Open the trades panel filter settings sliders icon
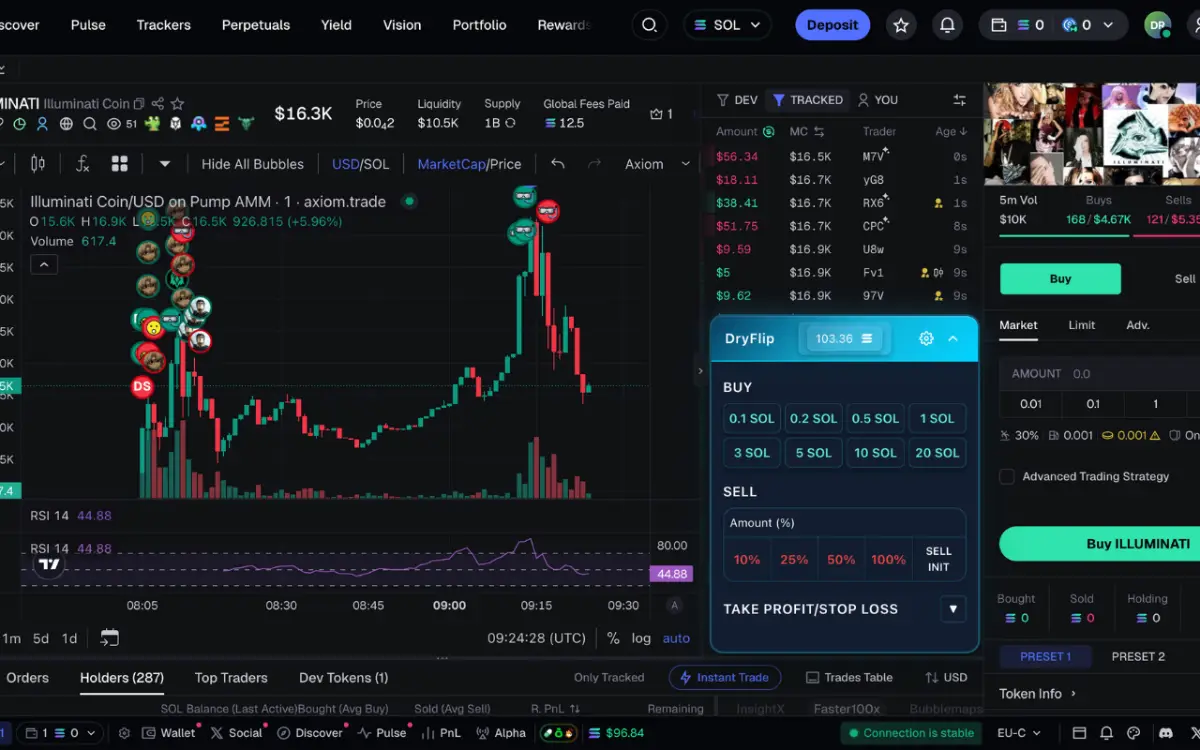 tap(960, 100)
